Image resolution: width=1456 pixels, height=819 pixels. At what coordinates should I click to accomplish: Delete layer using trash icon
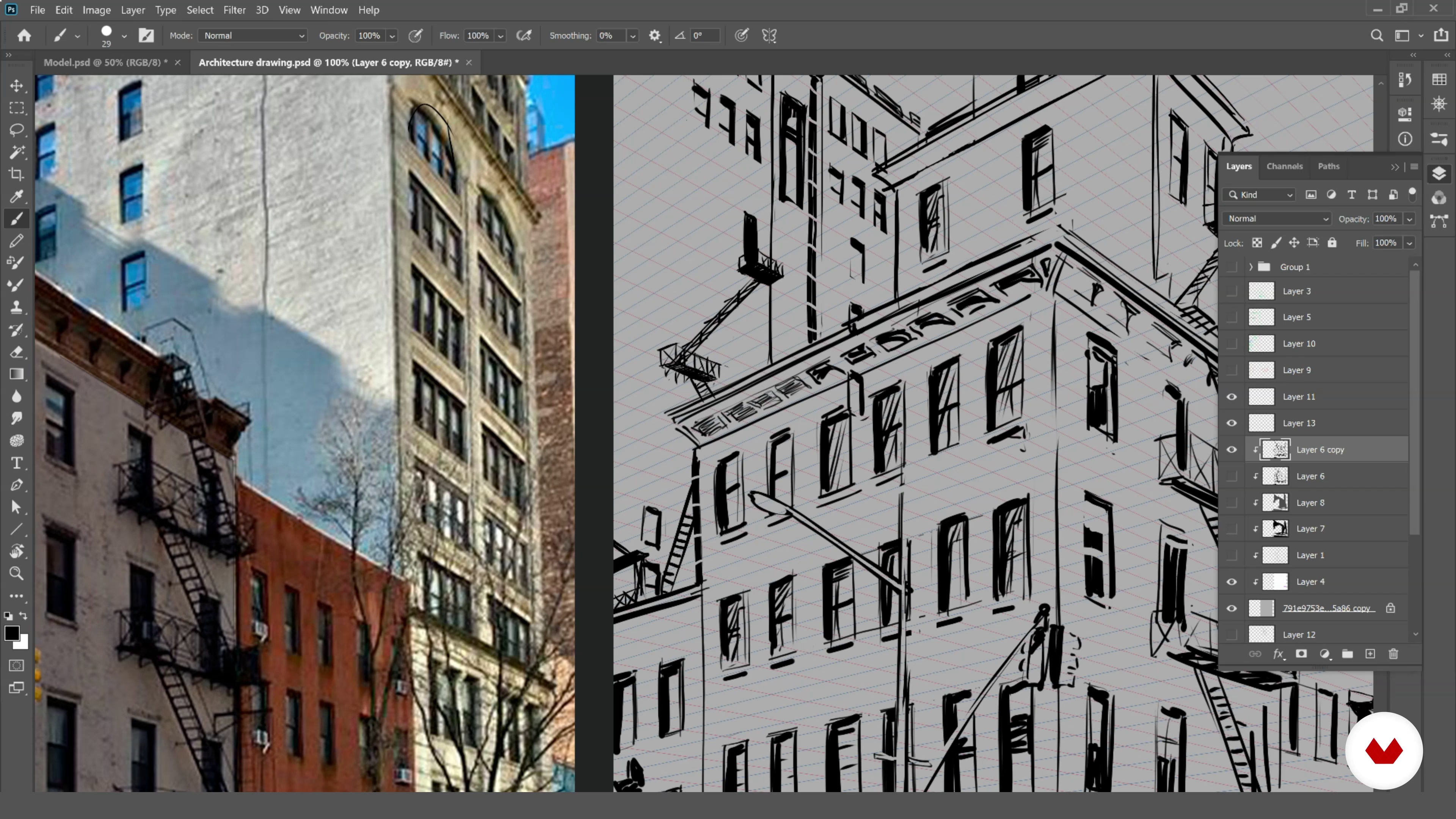point(1393,654)
